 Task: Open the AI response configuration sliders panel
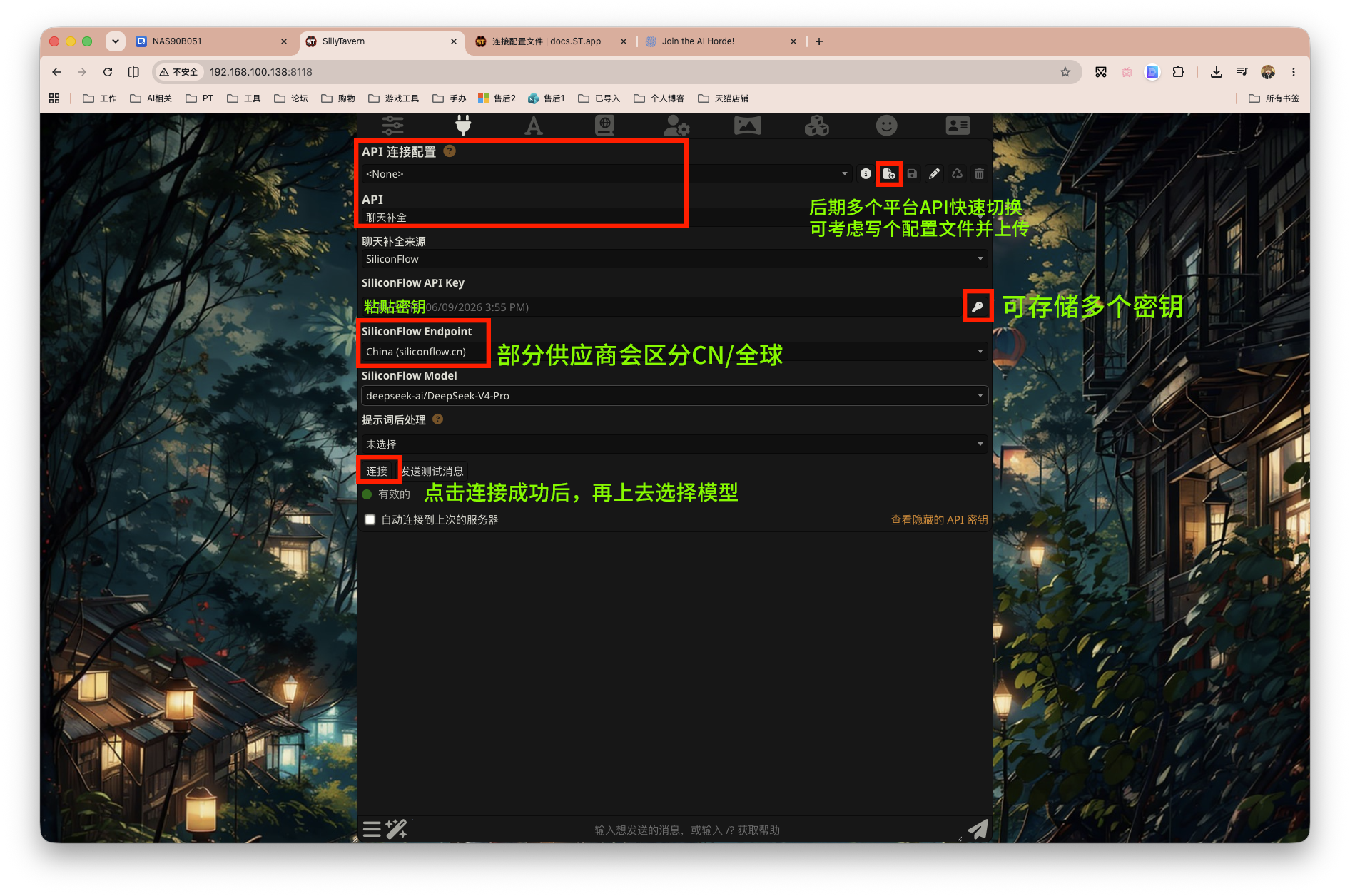(392, 126)
